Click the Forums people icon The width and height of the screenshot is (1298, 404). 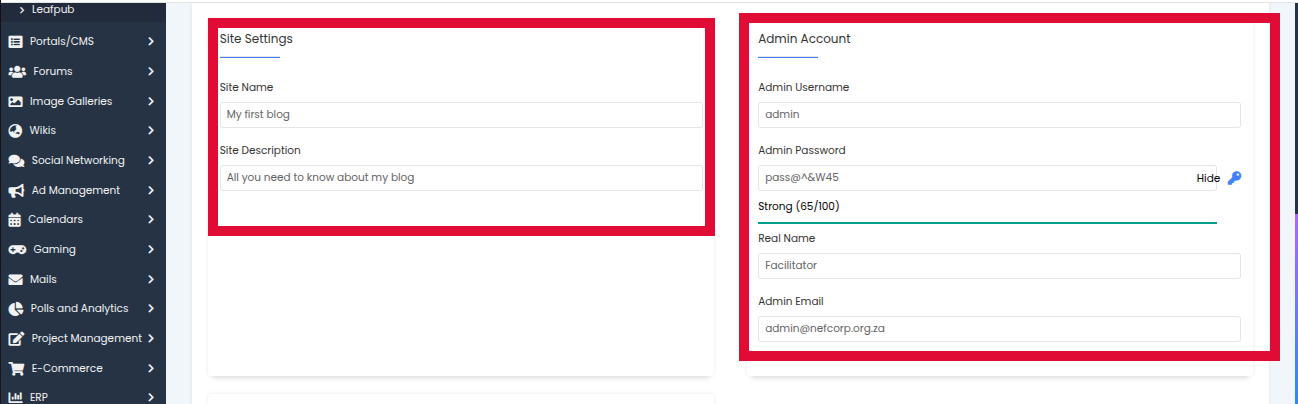pyautogui.click(x=16, y=72)
